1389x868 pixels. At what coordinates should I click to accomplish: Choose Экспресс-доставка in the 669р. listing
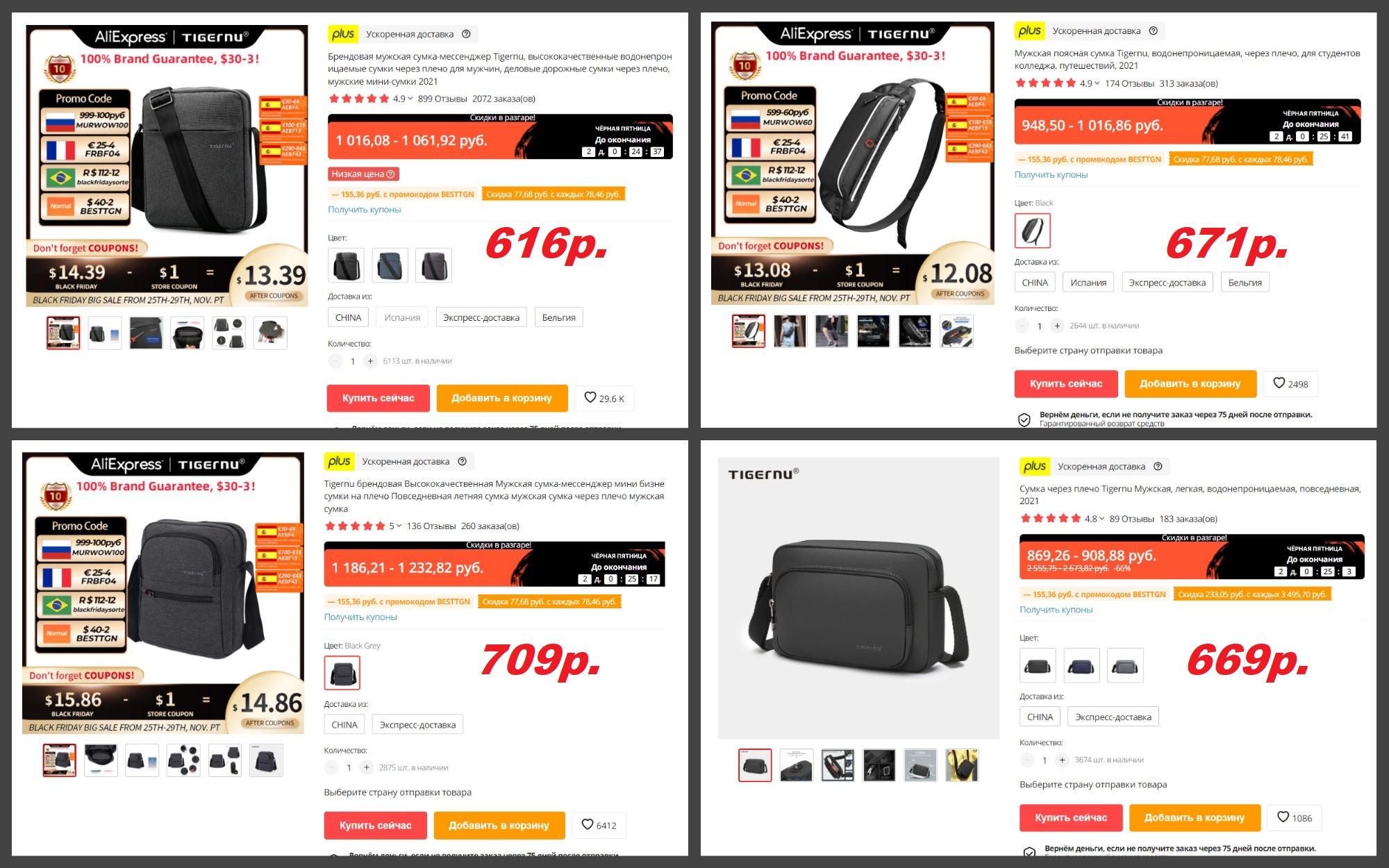point(1113,717)
